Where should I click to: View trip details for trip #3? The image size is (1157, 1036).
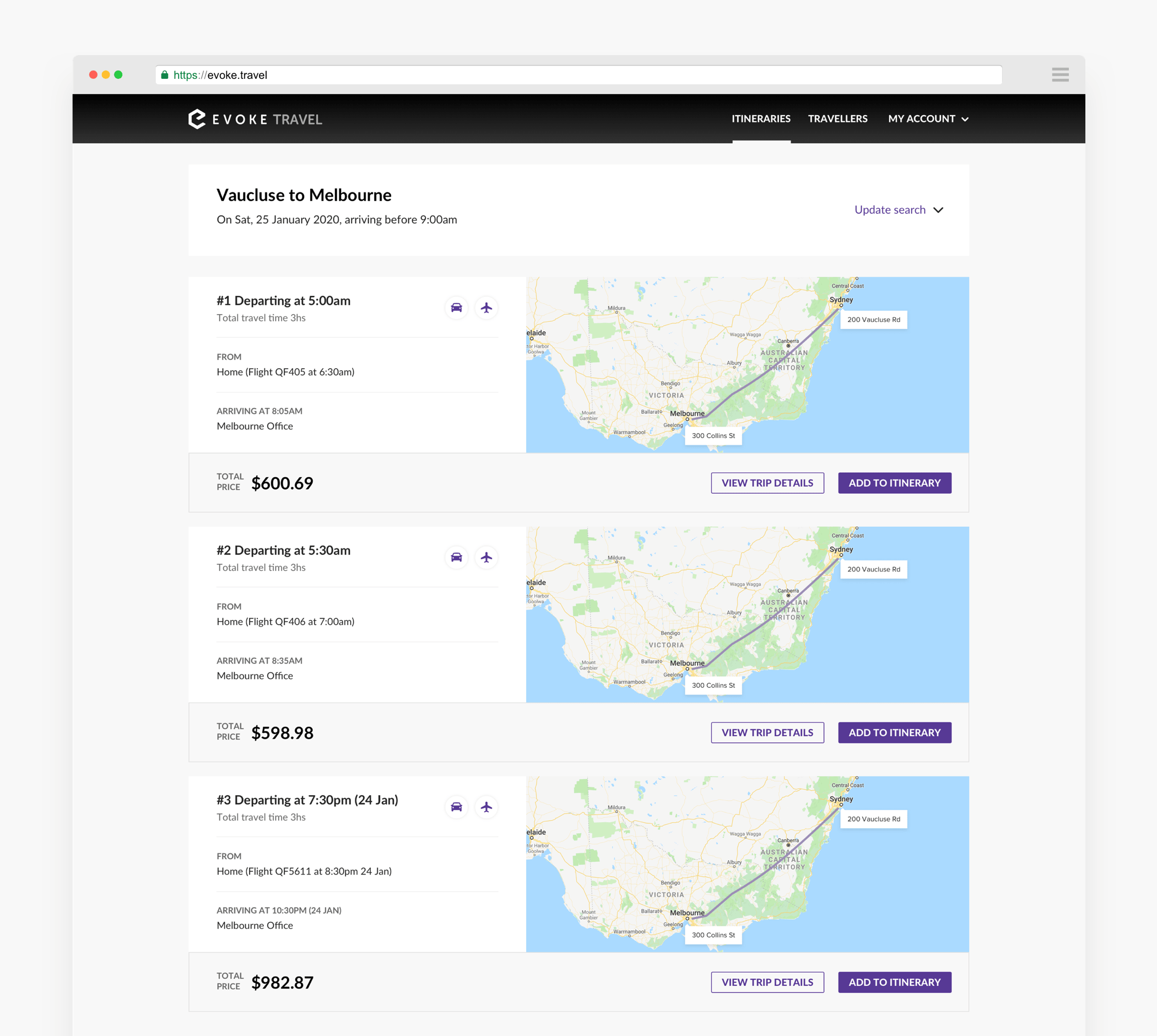[766, 982]
